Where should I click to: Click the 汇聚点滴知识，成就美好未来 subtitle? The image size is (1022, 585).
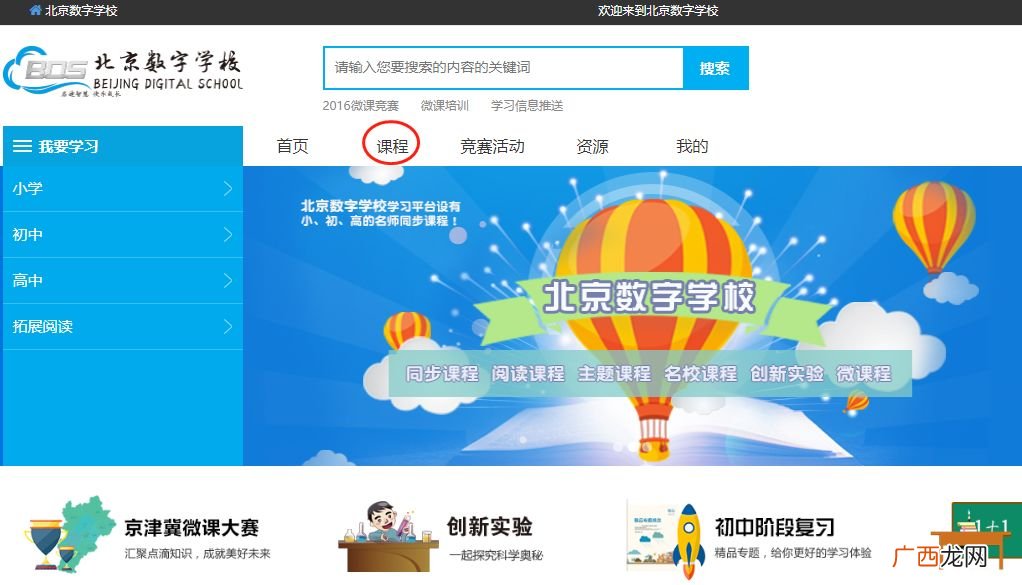coord(197,554)
